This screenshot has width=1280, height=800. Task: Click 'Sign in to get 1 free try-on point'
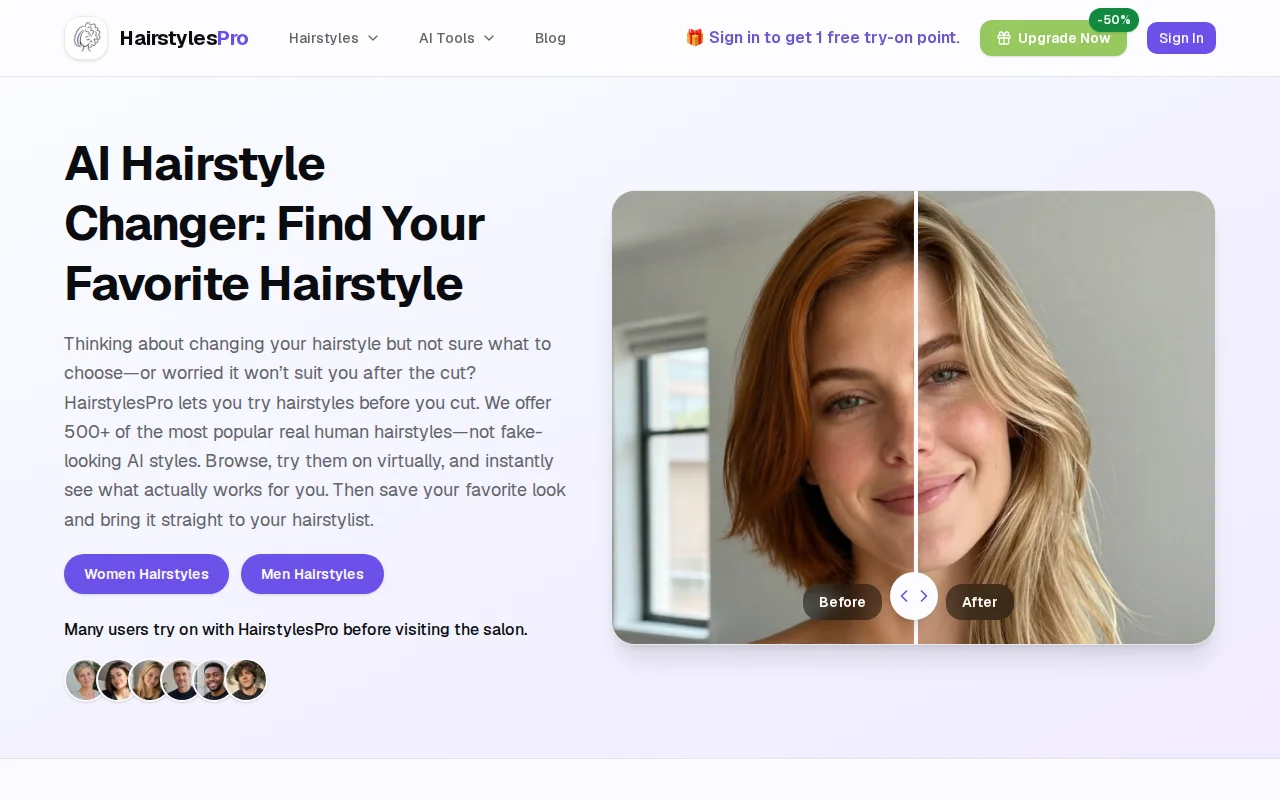834,38
